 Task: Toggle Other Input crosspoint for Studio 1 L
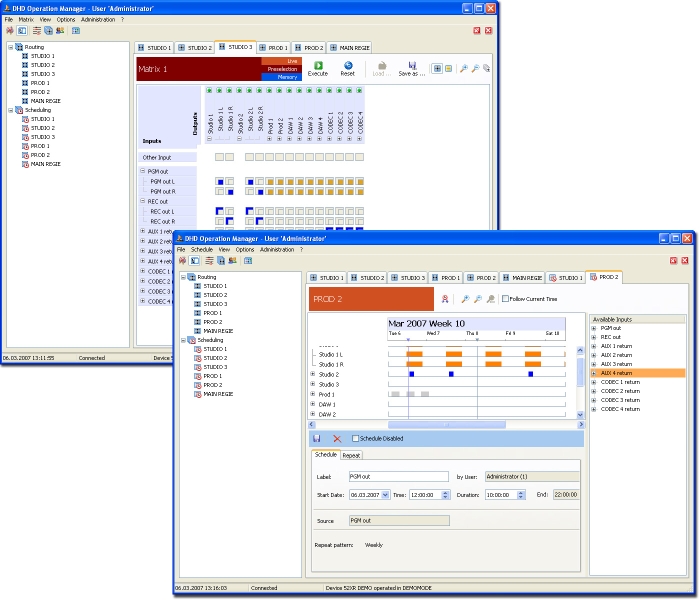[x=220, y=157]
